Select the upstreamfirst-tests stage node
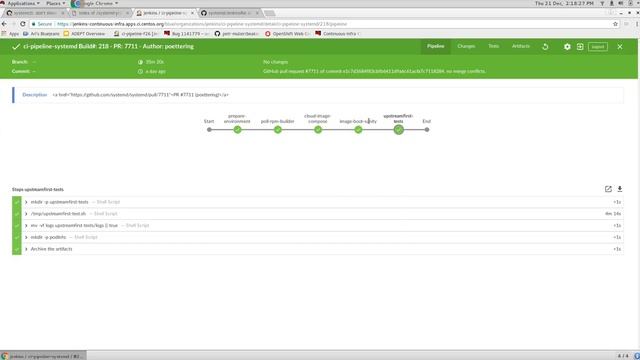 (x=398, y=130)
